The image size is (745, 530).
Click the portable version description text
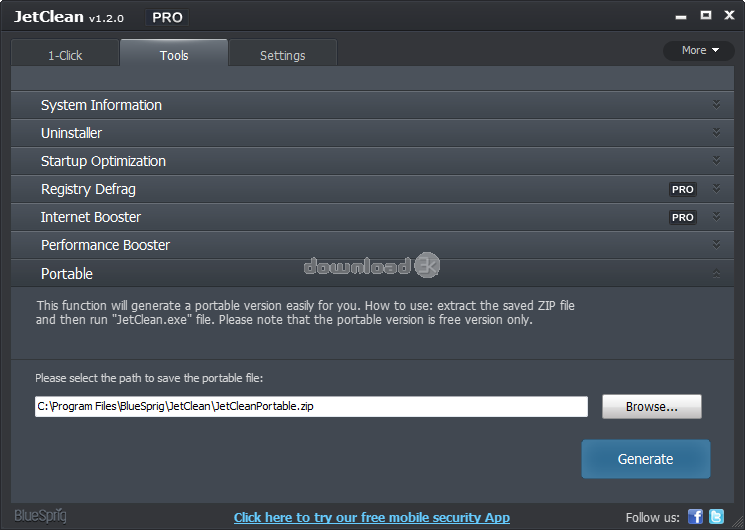point(305,312)
